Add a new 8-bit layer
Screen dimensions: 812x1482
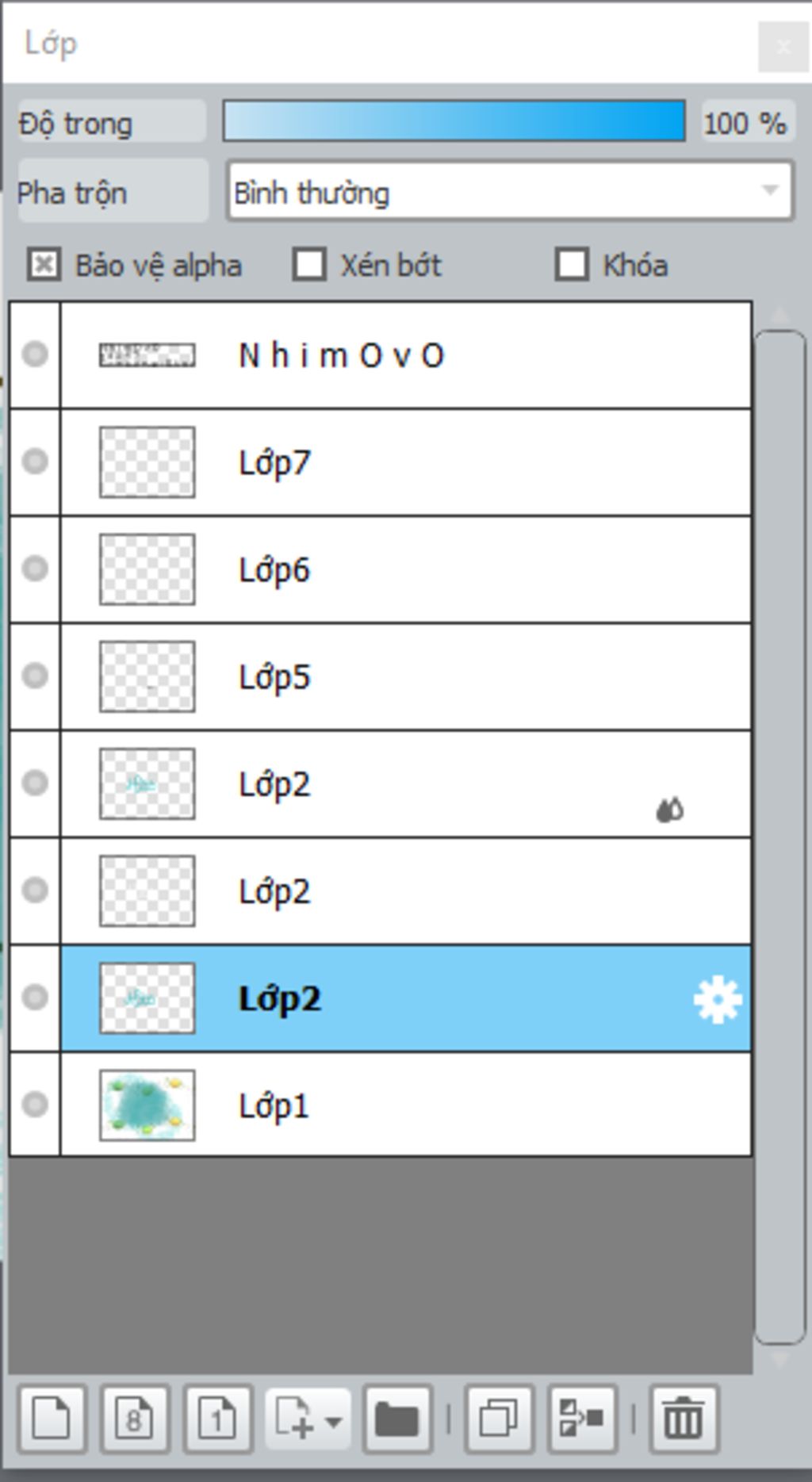135,1419
